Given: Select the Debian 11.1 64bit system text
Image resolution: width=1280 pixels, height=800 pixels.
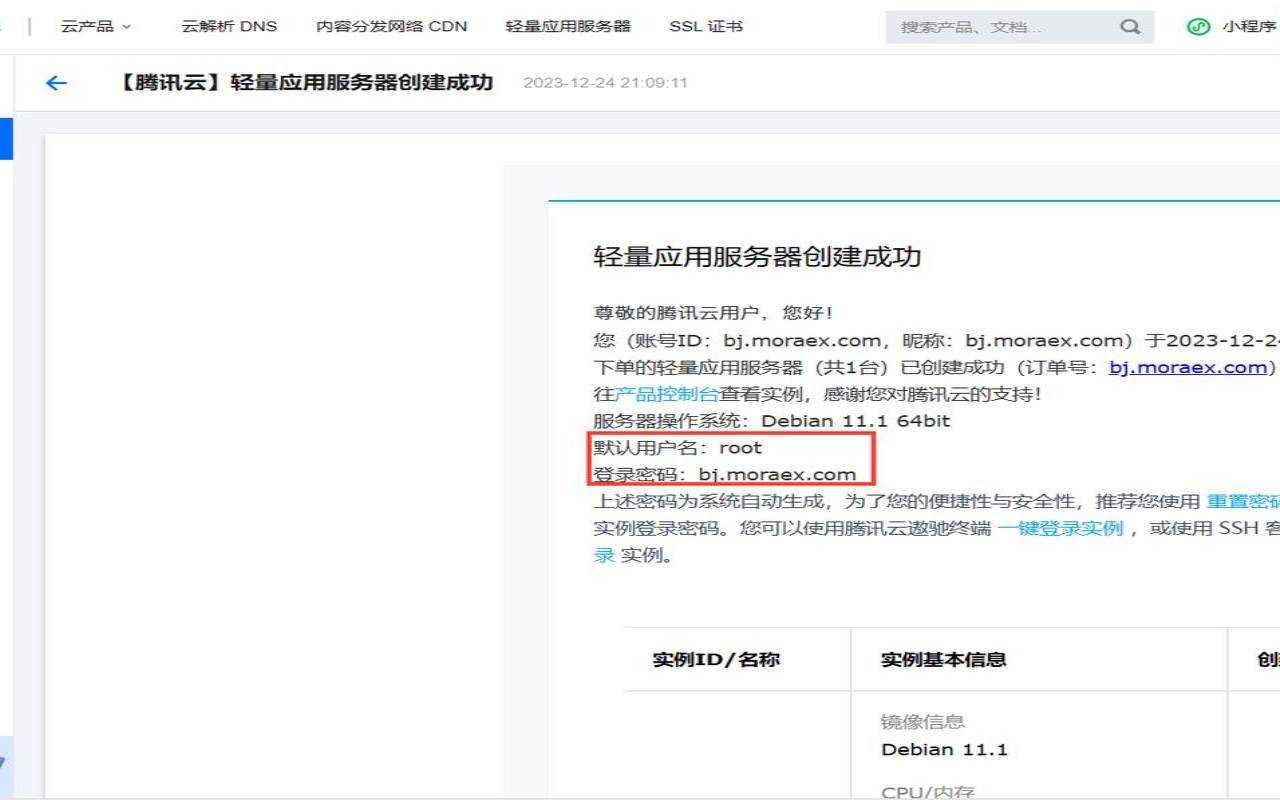Looking at the screenshot, I should 856,421.
